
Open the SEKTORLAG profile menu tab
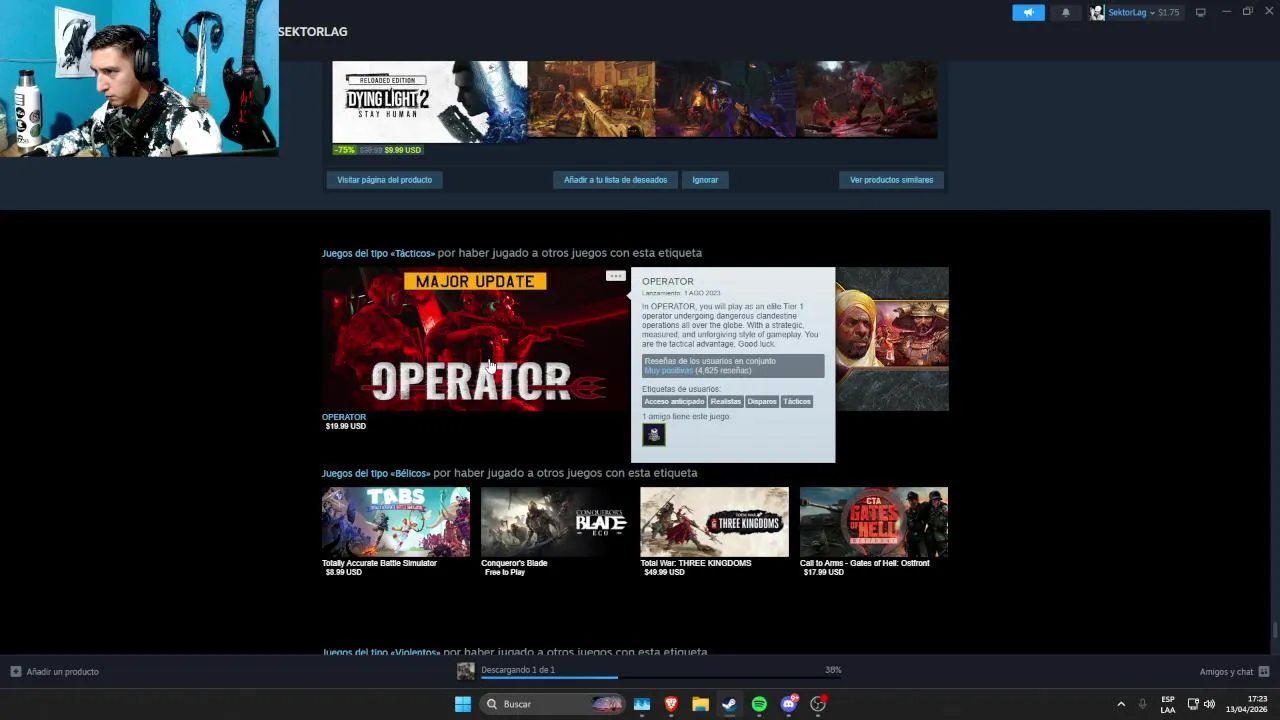point(313,32)
